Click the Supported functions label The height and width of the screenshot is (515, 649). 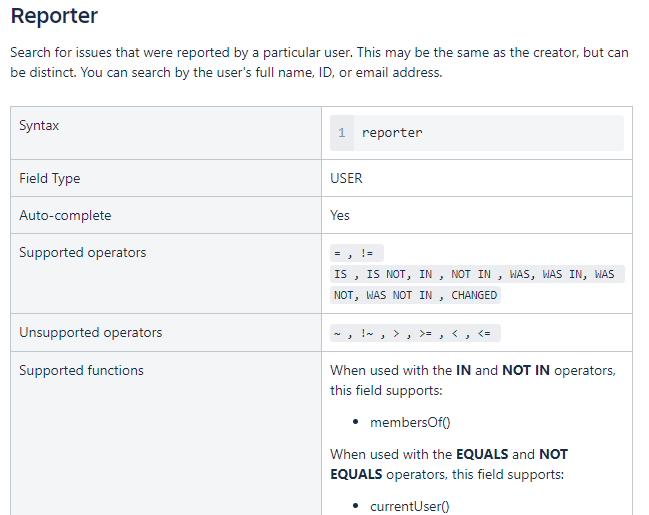(82, 370)
